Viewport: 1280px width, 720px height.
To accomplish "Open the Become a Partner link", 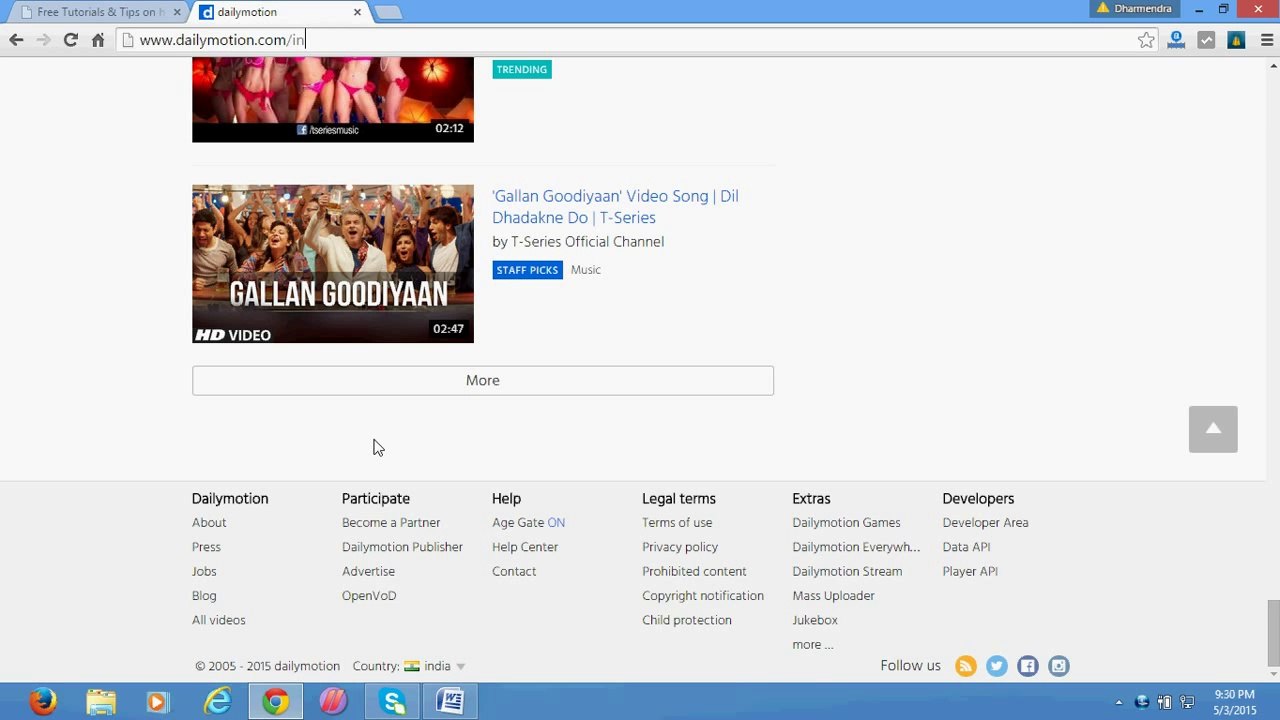I will 391,523.
